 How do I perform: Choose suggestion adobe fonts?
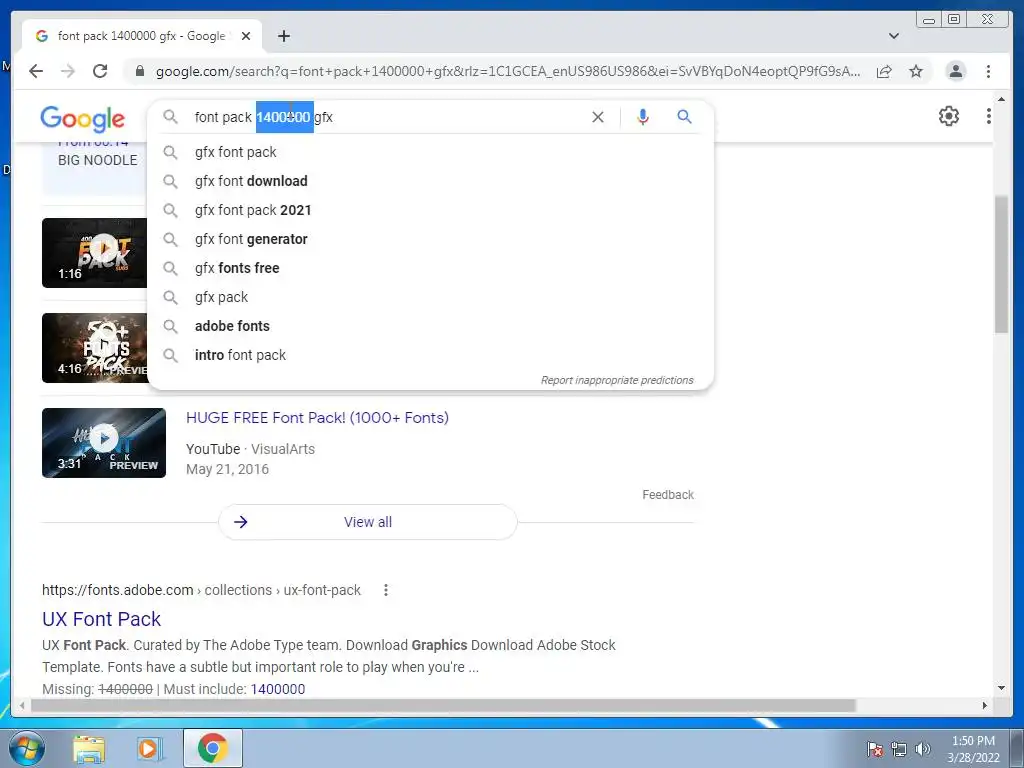coord(431,326)
